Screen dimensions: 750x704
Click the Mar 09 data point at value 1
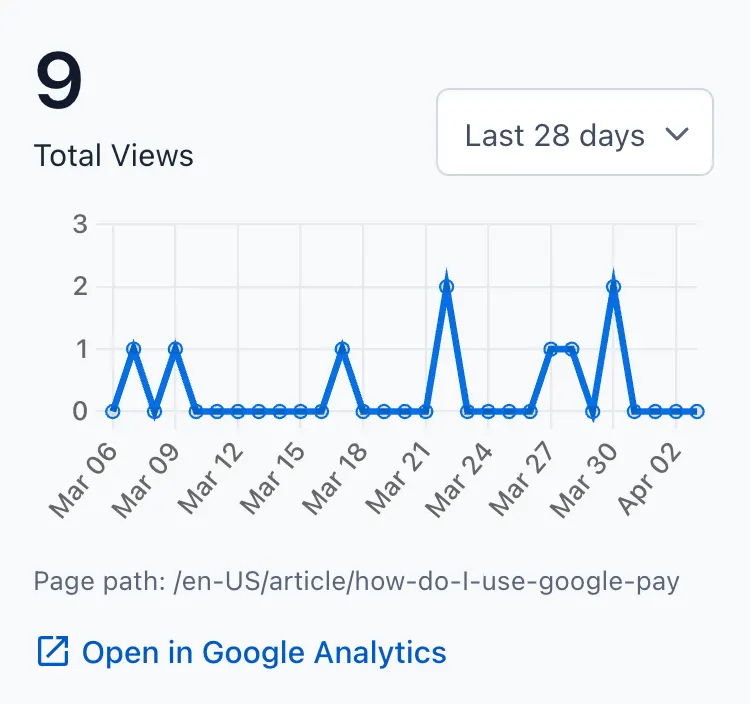point(175,349)
